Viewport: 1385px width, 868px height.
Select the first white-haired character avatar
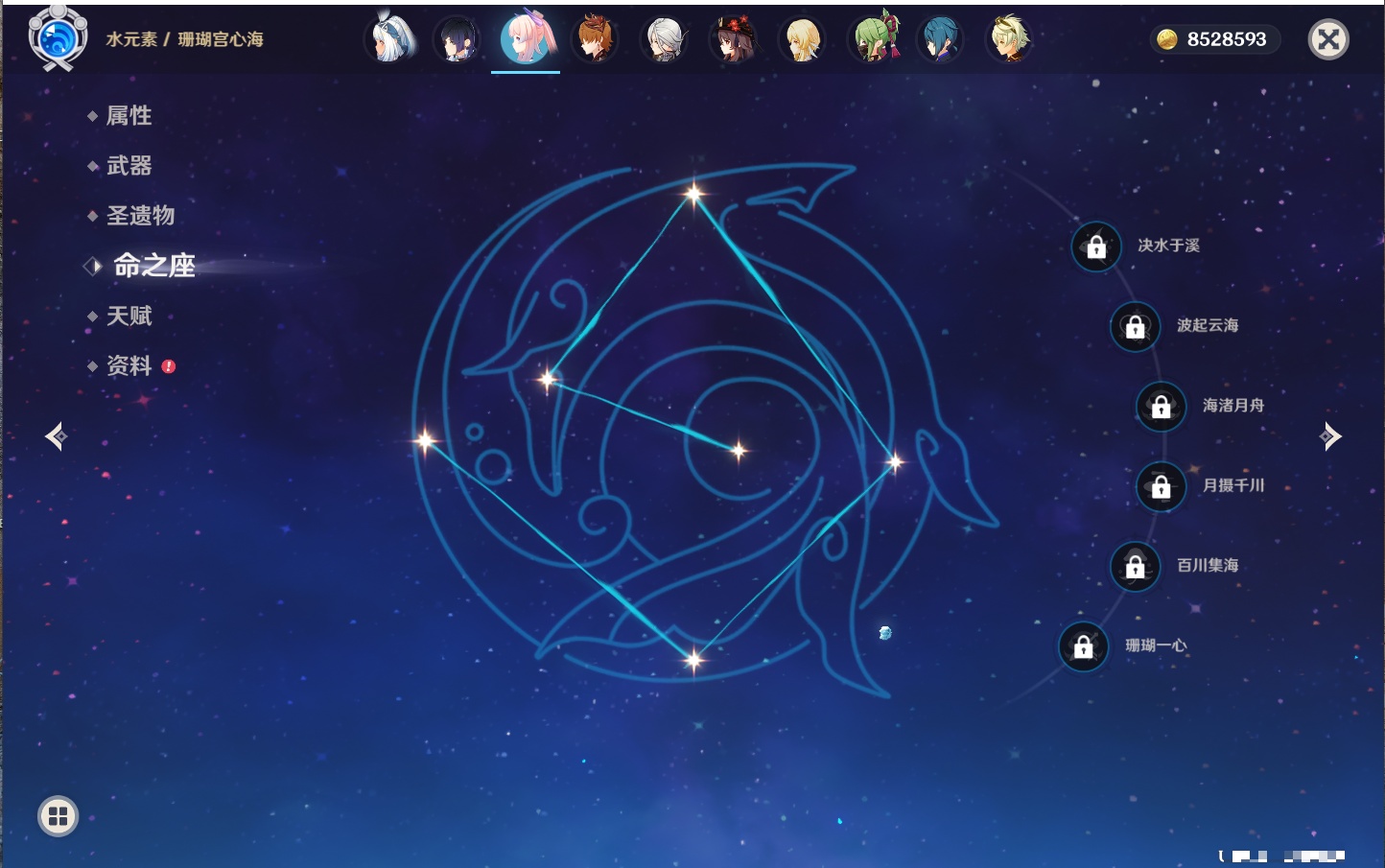pos(390,39)
